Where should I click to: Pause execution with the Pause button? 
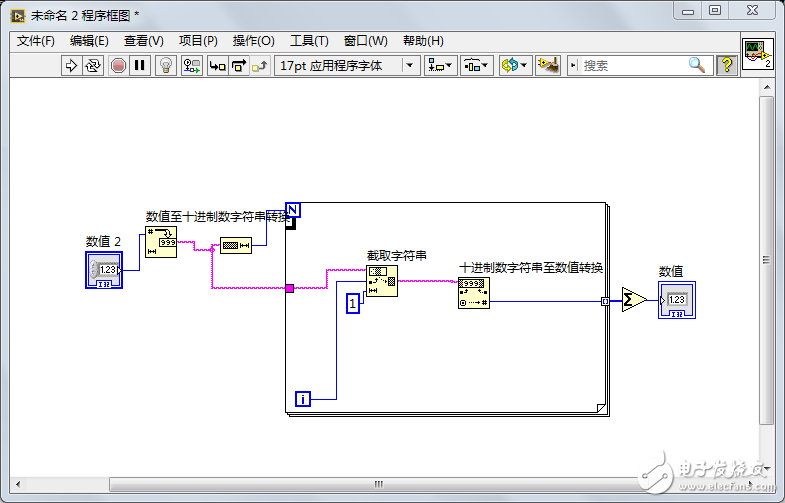point(140,66)
